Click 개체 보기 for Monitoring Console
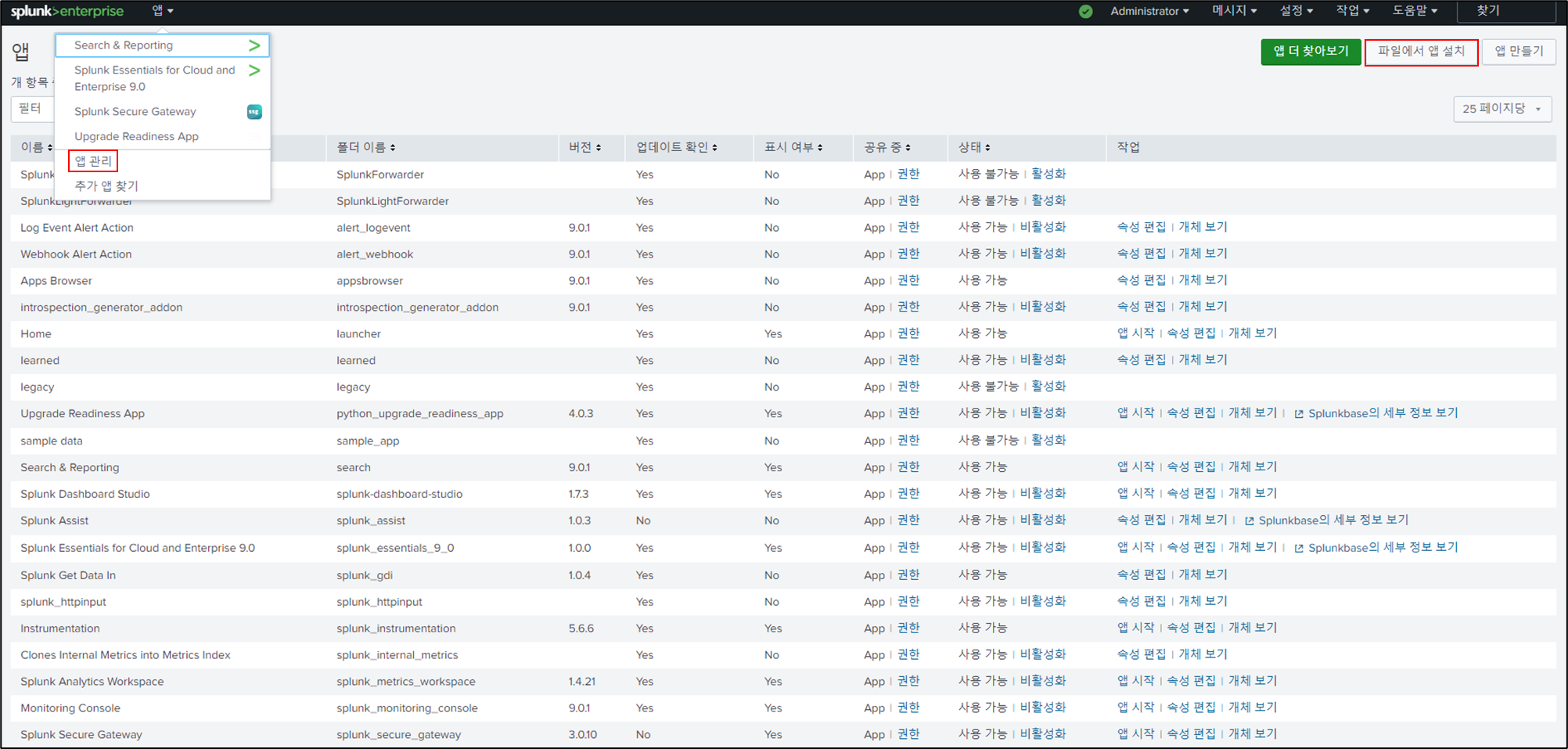 point(1253,709)
